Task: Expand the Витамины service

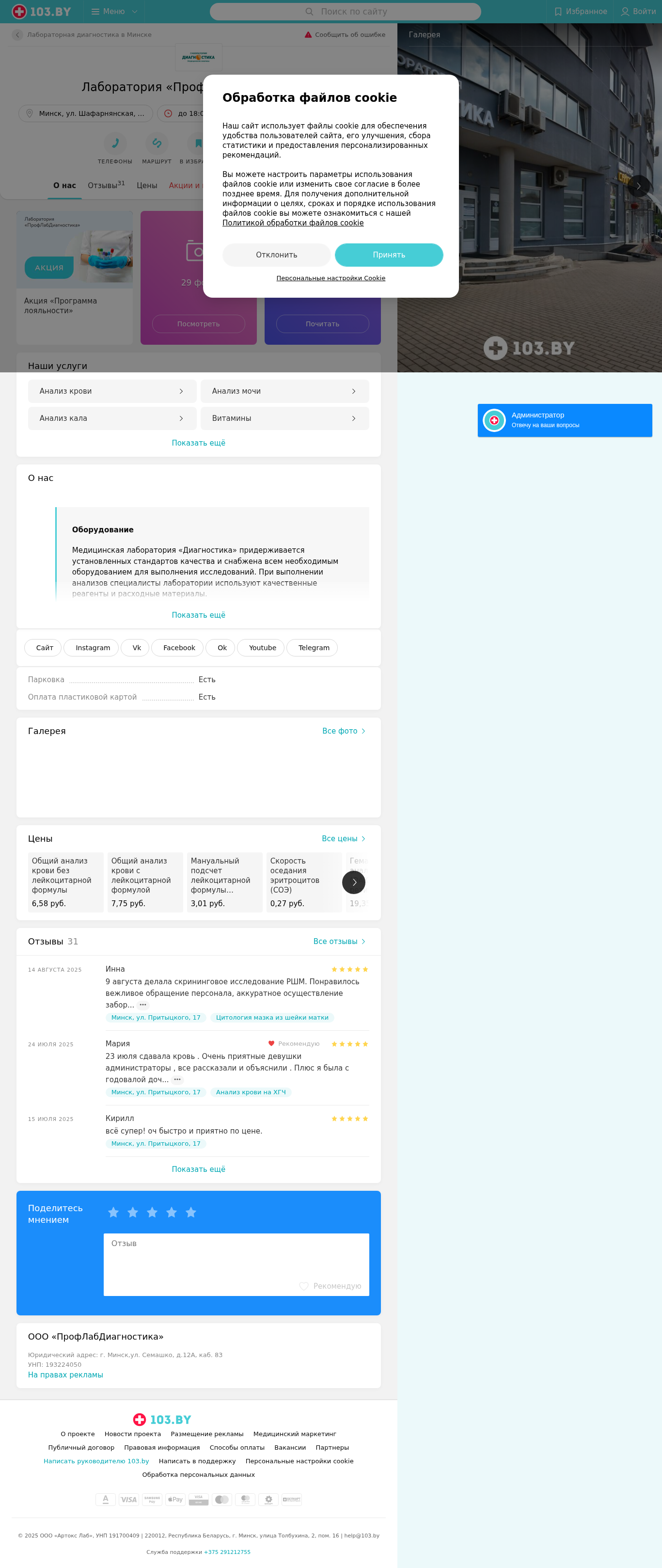Action: tap(285, 418)
